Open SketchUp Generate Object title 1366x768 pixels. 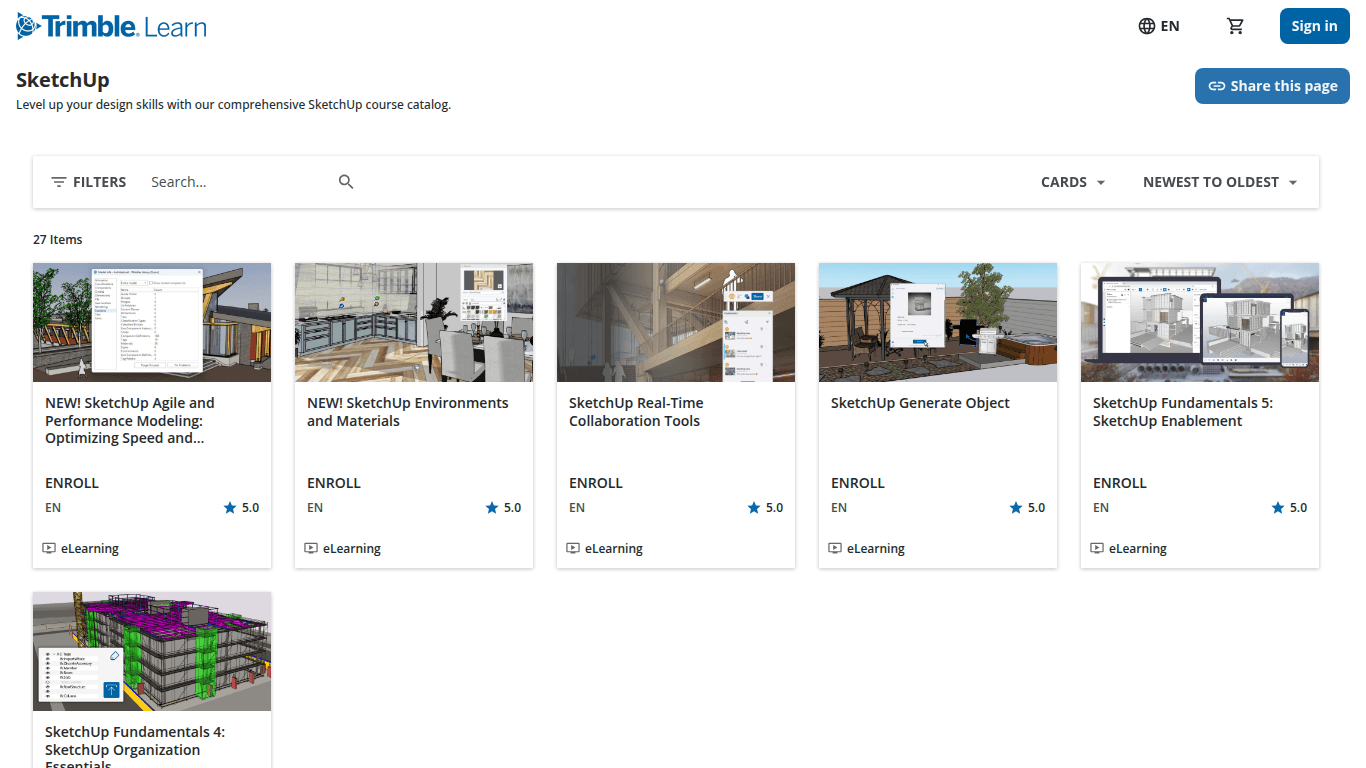pos(920,403)
